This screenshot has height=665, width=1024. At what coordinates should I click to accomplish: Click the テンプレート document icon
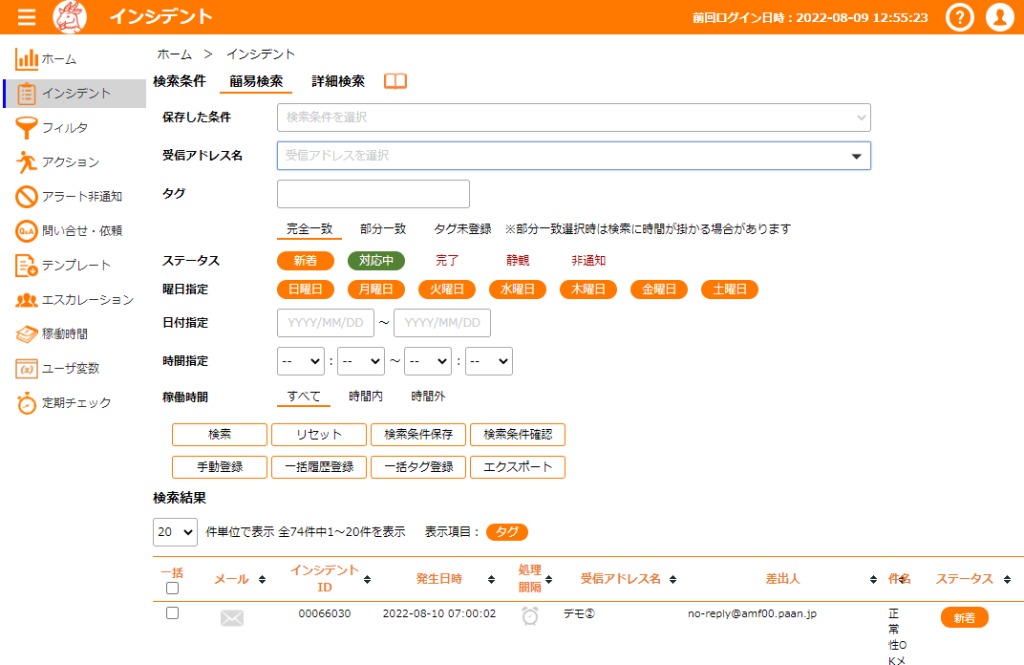click(26, 265)
